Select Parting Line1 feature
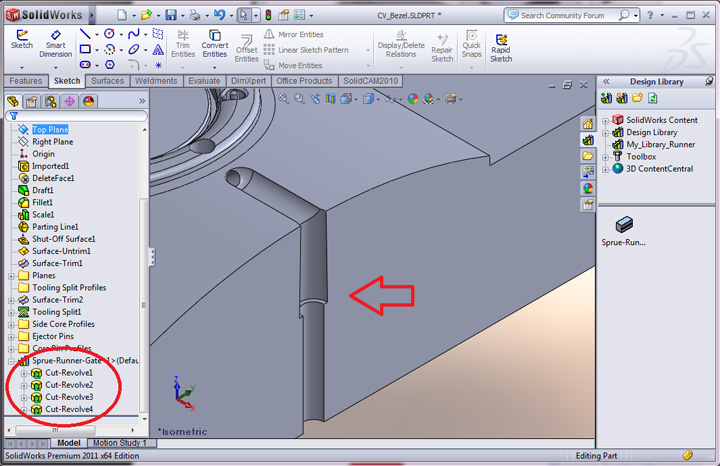This screenshot has height=466, width=720. point(55,227)
